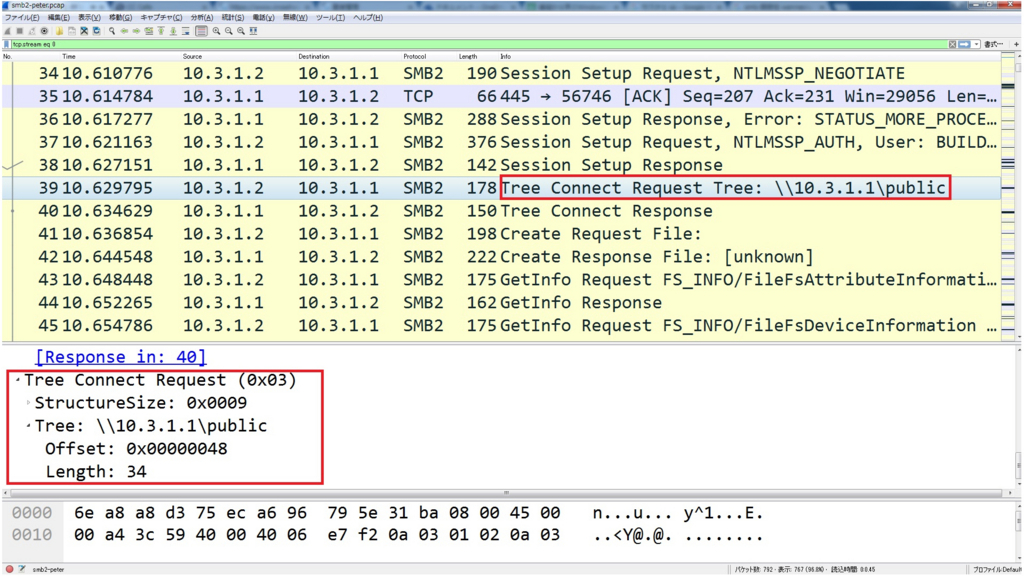Image resolution: width=1024 pixels, height=576 pixels.
Task: Collapse the Tree Connect Request (0x03) node
Action: coord(18,379)
